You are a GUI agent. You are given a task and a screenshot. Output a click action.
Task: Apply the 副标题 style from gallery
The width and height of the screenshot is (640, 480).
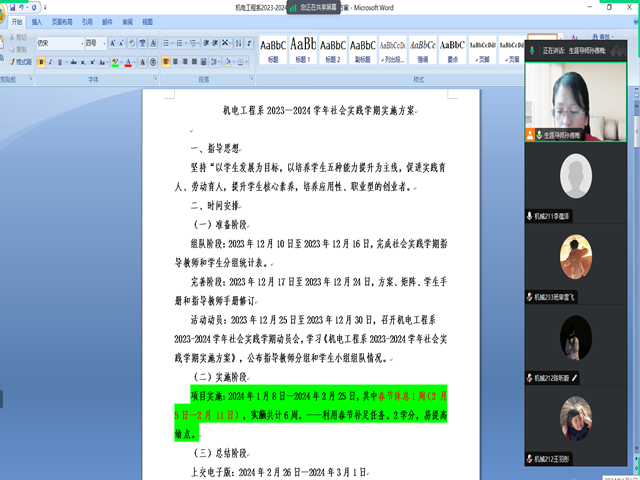coord(362,49)
